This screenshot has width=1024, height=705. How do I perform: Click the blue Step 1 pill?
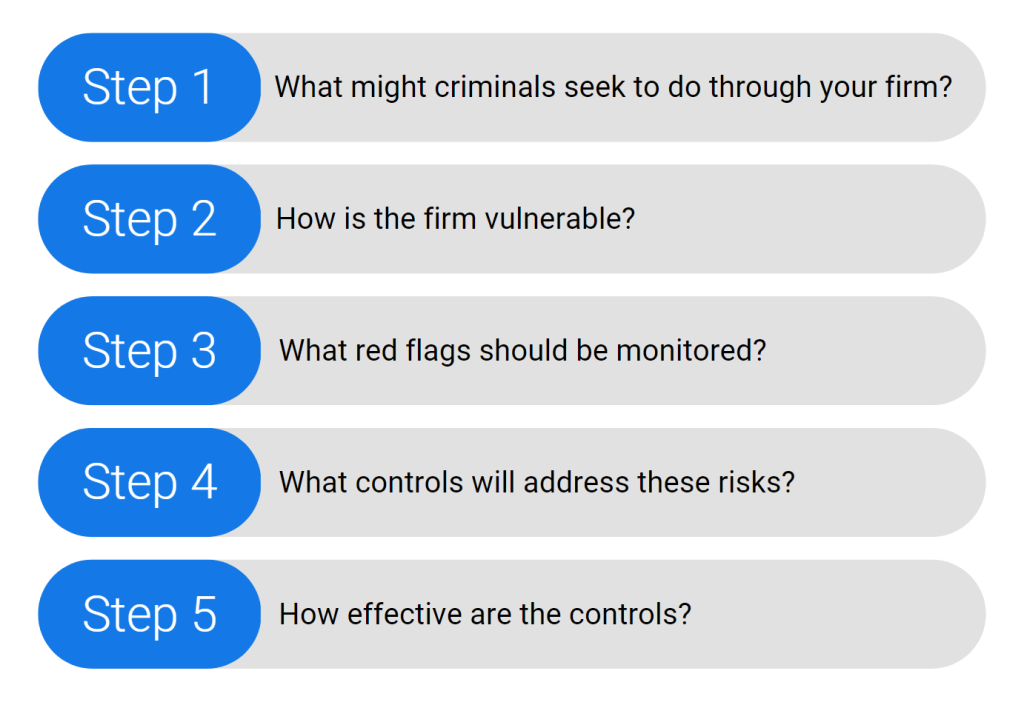click(150, 87)
